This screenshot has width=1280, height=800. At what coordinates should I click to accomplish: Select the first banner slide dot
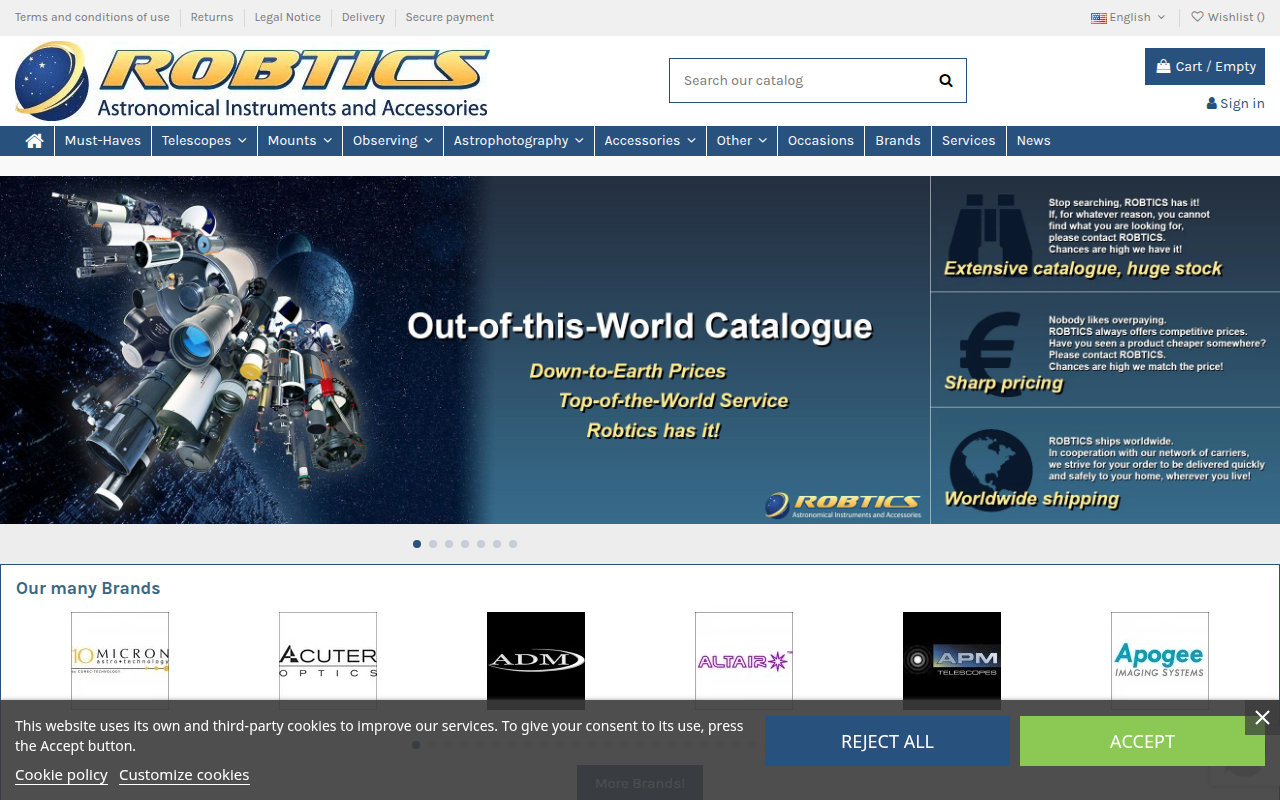417,544
